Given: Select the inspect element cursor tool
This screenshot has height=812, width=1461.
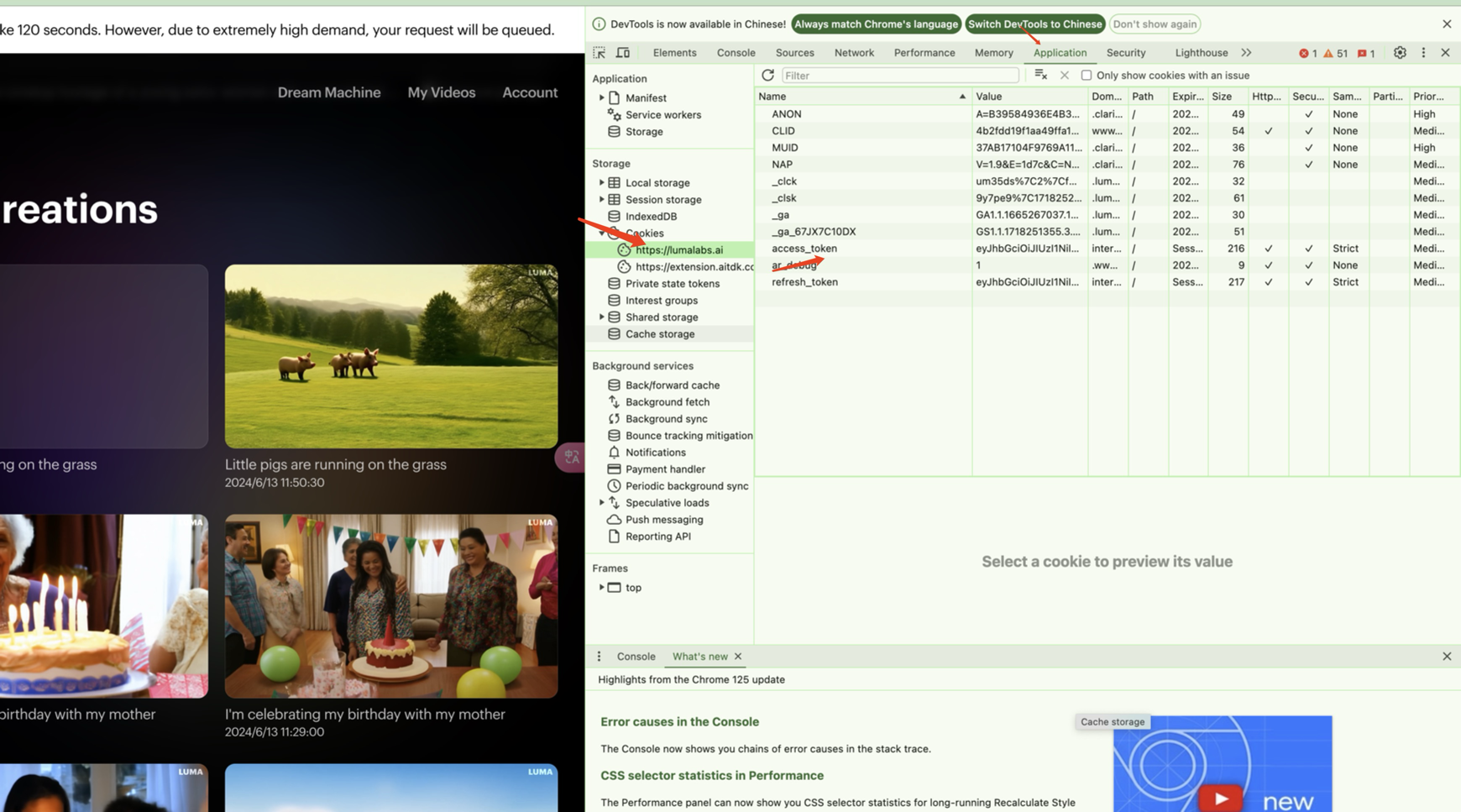Looking at the screenshot, I should tap(600, 52).
